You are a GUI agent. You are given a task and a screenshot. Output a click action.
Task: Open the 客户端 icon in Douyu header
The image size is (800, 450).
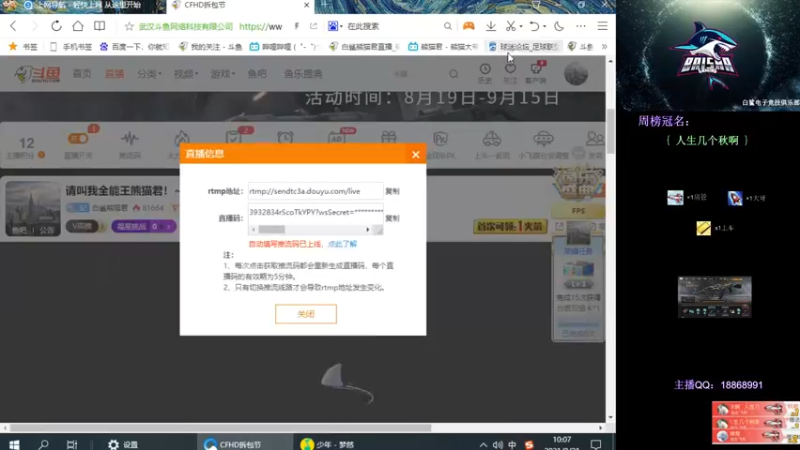[x=536, y=72]
